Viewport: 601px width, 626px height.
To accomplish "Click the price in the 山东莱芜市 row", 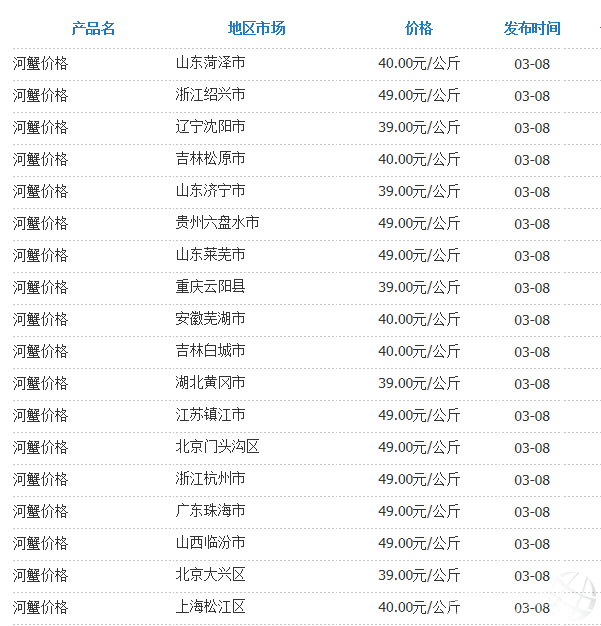I will (419, 256).
